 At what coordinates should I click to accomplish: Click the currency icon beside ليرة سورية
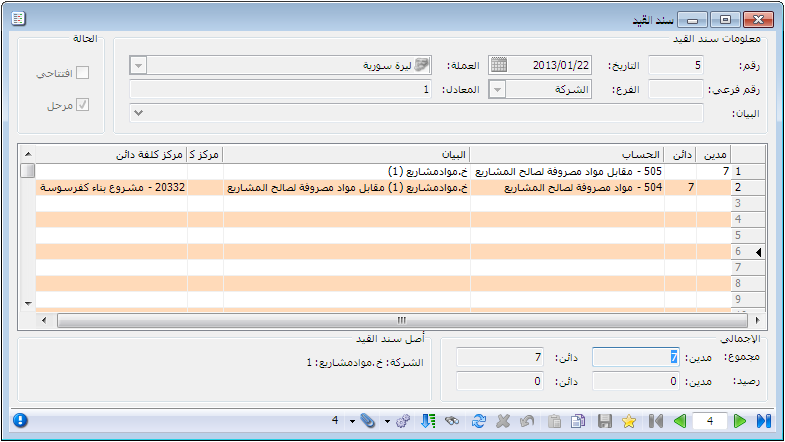pyautogui.click(x=422, y=65)
